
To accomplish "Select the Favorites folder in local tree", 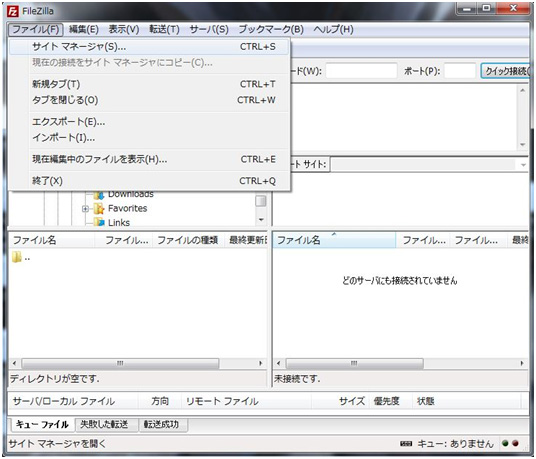I will click(128, 208).
